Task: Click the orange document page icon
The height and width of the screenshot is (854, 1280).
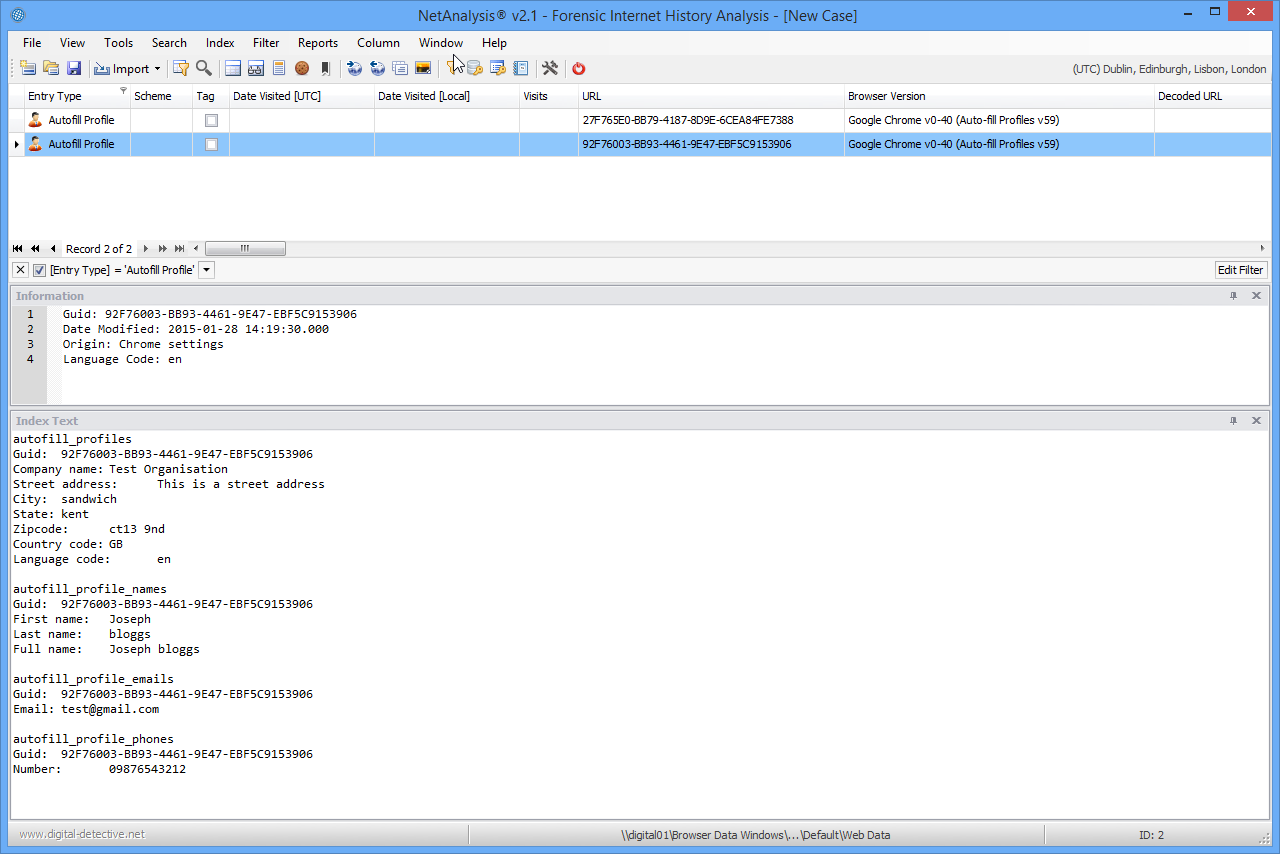Action: click(x=279, y=68)
